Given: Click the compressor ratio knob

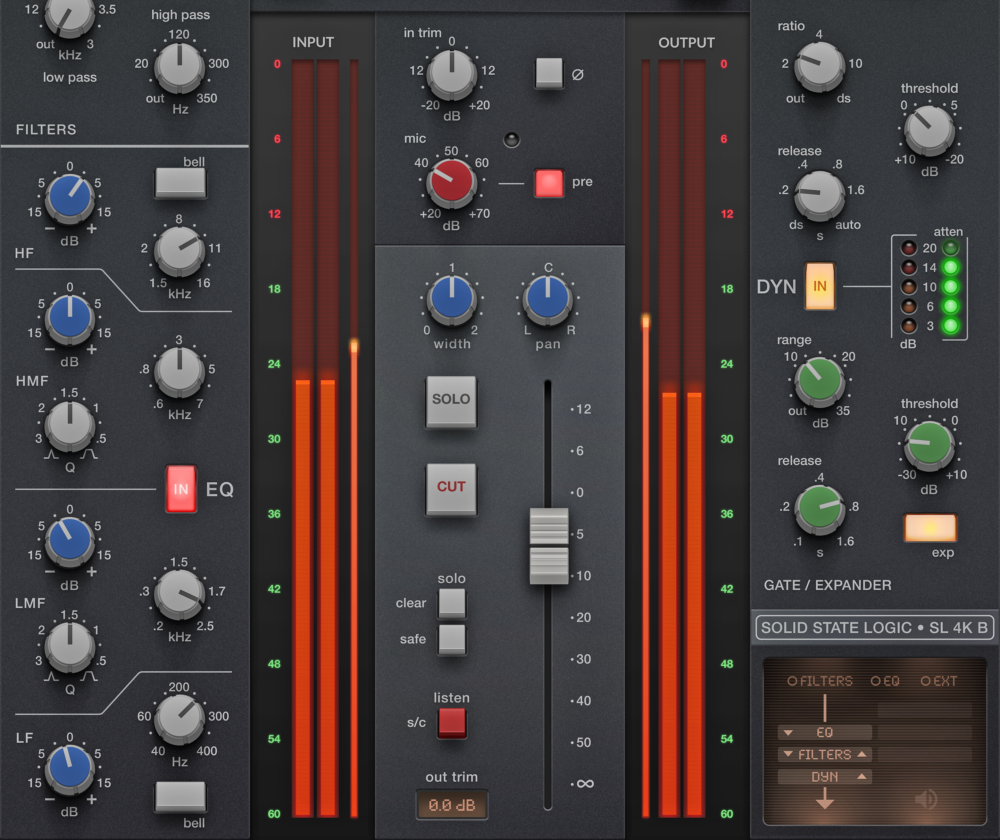Looking at the screenshot, I should tap(820, 66).
